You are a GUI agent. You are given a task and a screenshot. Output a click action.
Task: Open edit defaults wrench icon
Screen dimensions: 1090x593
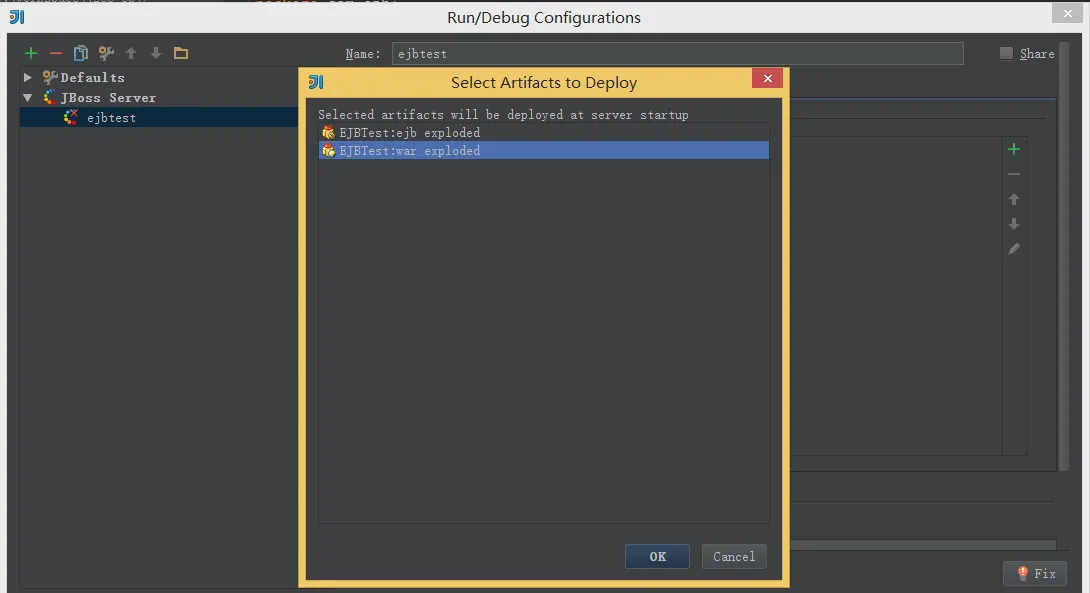click(106, 53)
